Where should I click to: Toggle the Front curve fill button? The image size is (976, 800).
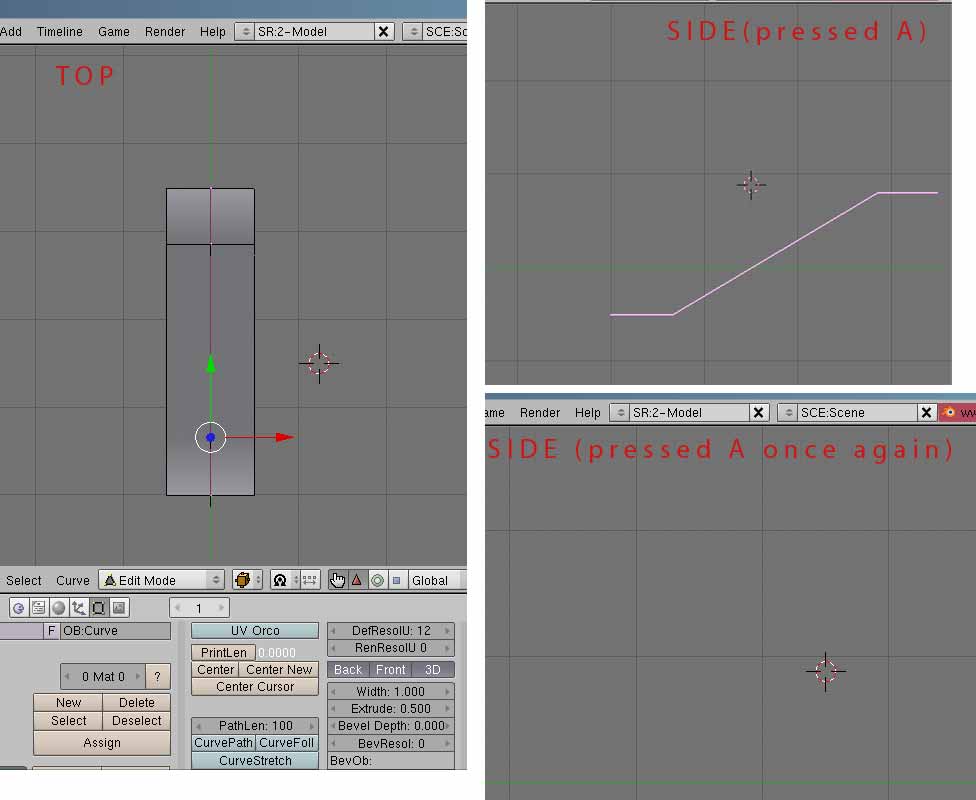pos(390,670)
